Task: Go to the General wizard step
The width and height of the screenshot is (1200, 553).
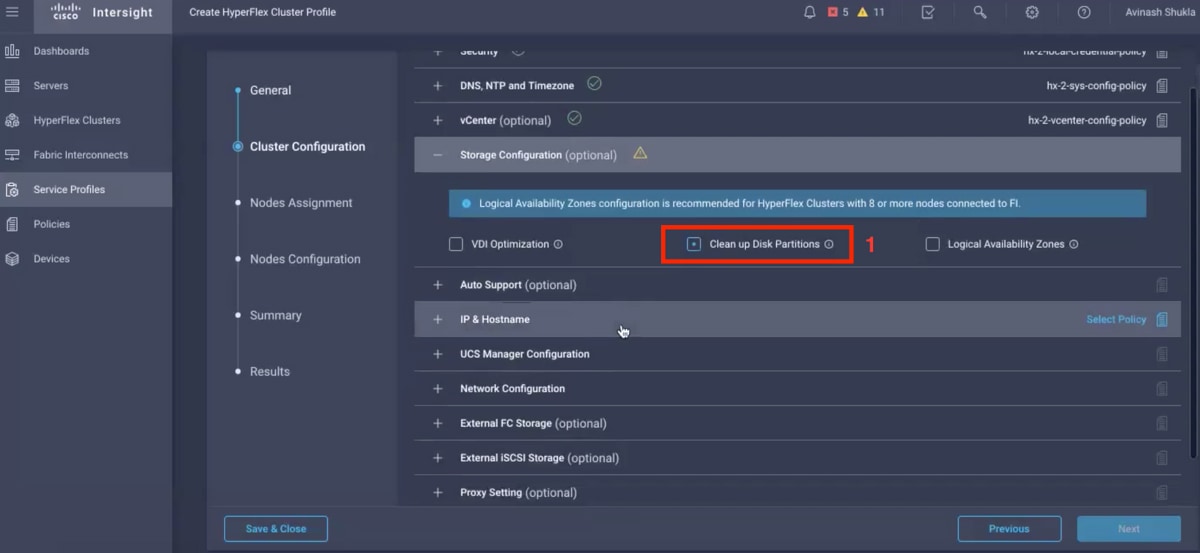Action: [x=270, y=90]
